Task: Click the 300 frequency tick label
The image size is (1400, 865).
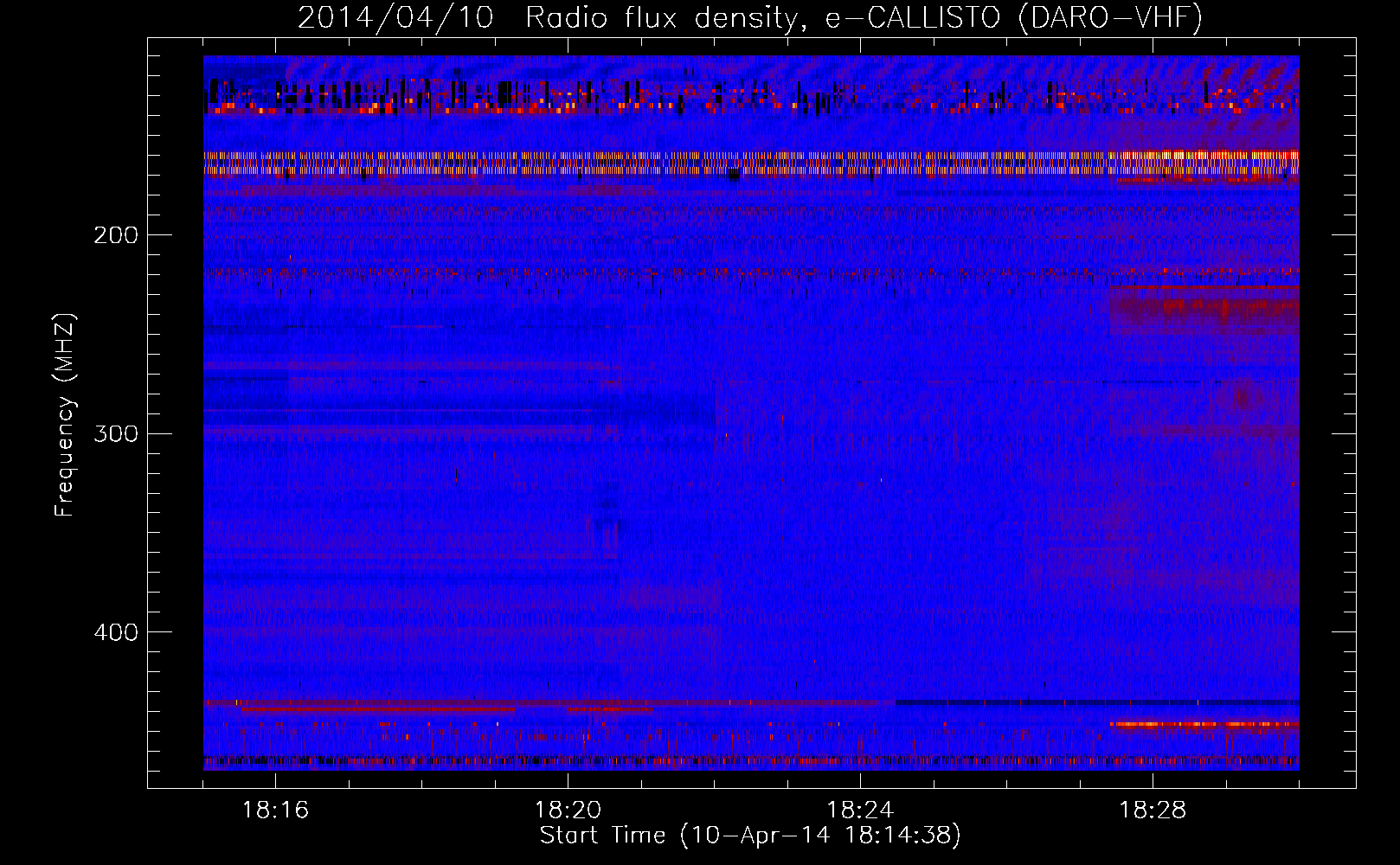Action: (116, 433)
